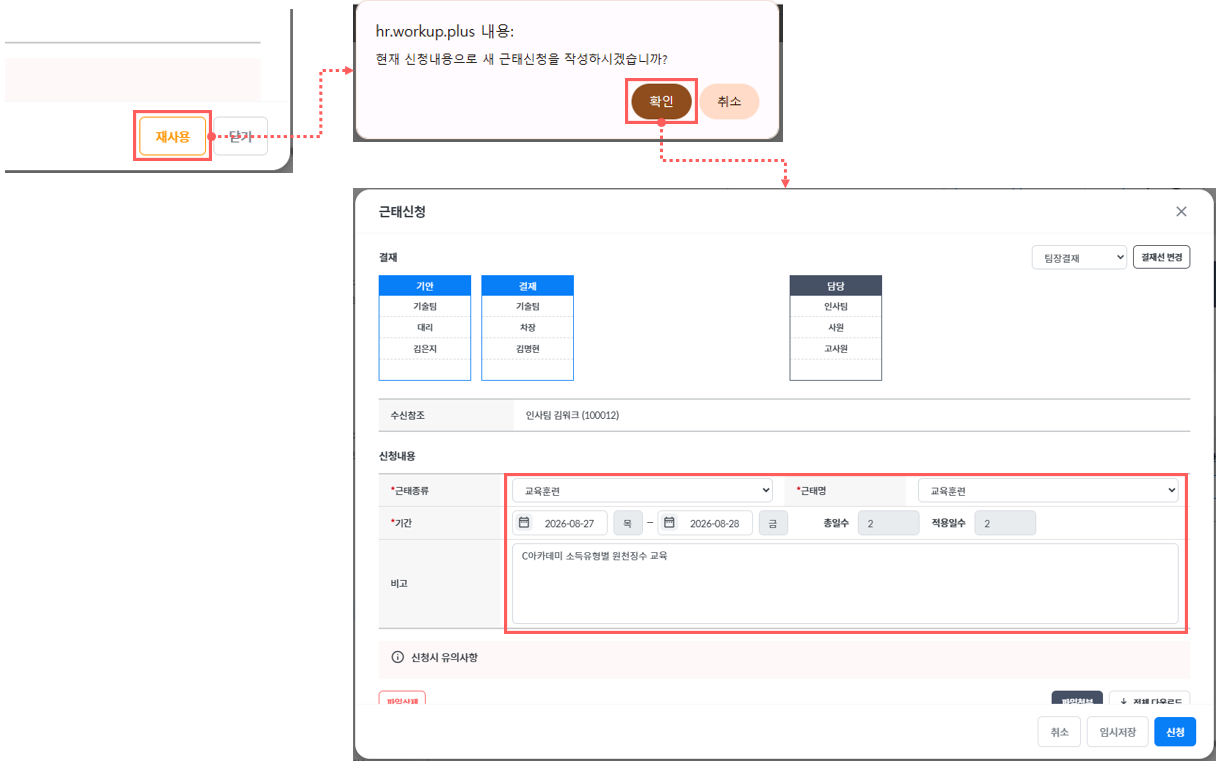Click the info icon beside 신청시 유의사항
Screen dimensions: 1220x764
[397, 658]
